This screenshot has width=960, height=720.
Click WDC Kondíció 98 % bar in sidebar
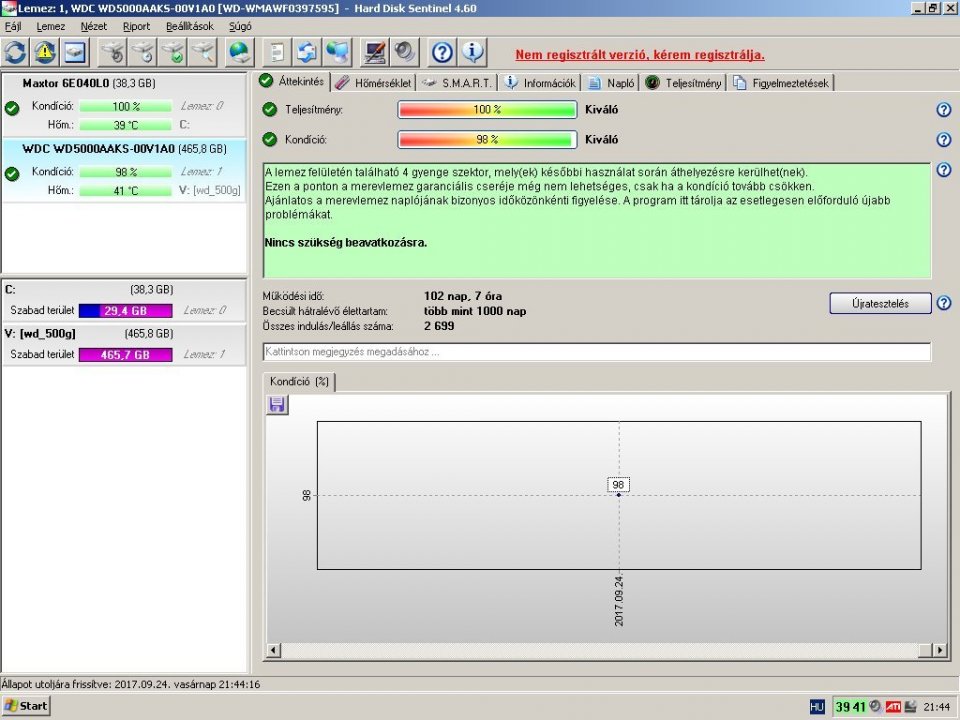126,172
